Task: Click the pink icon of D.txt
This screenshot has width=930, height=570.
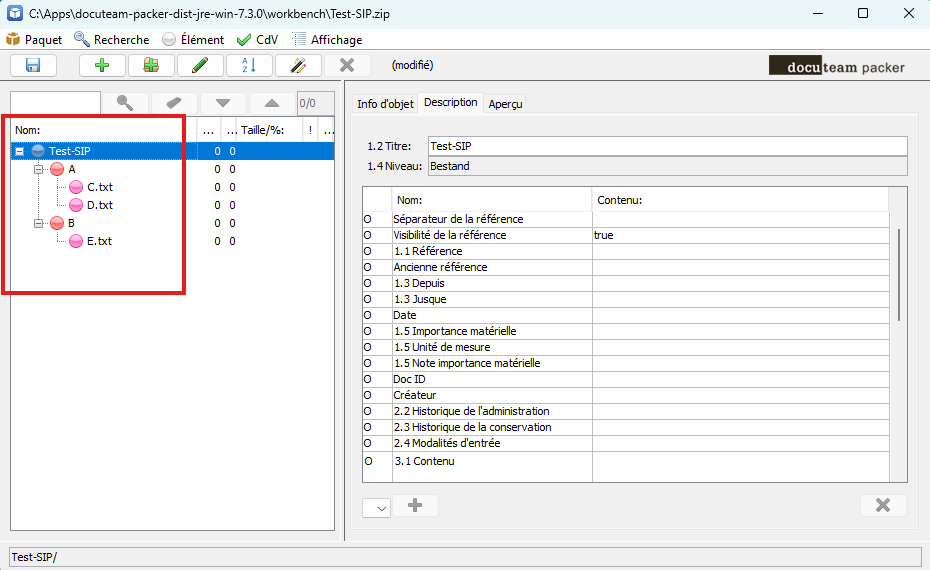Action: tap(76, 205)
